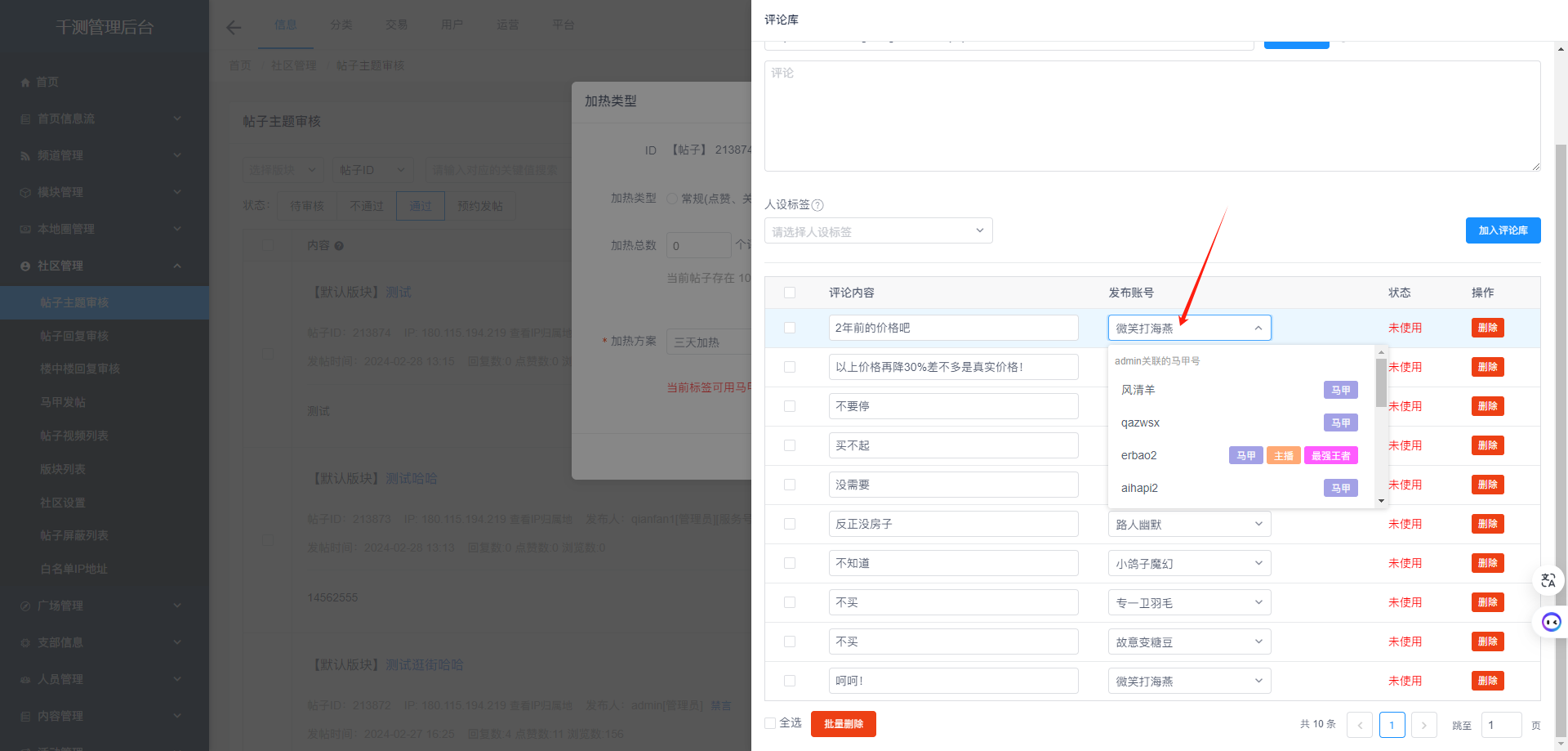Collapse 社区管理 menu in sidebar
The image size is (1568, 751).
click(x=105, y=266)
